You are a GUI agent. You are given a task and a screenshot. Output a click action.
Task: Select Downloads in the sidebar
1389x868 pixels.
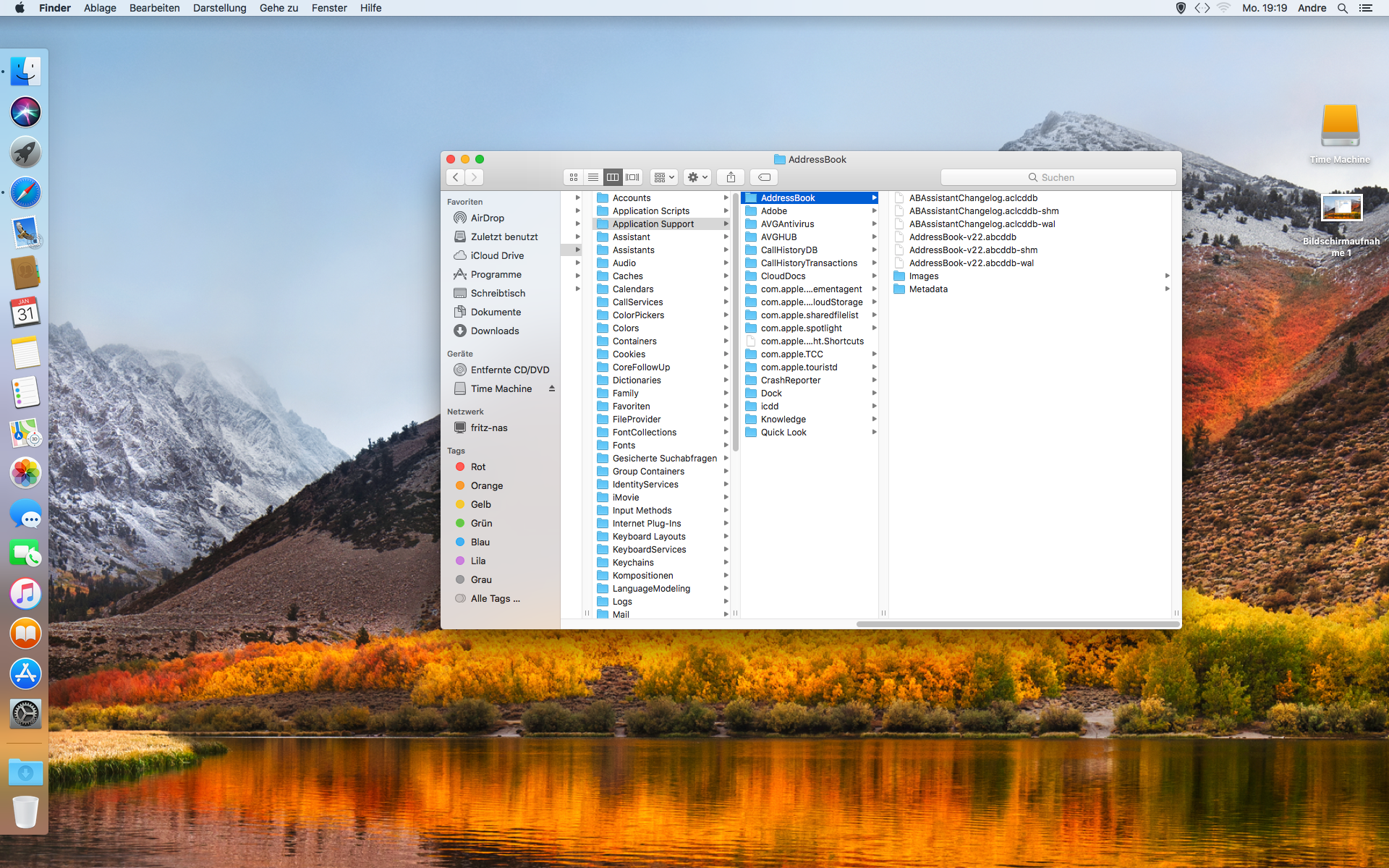pos(494,331)
